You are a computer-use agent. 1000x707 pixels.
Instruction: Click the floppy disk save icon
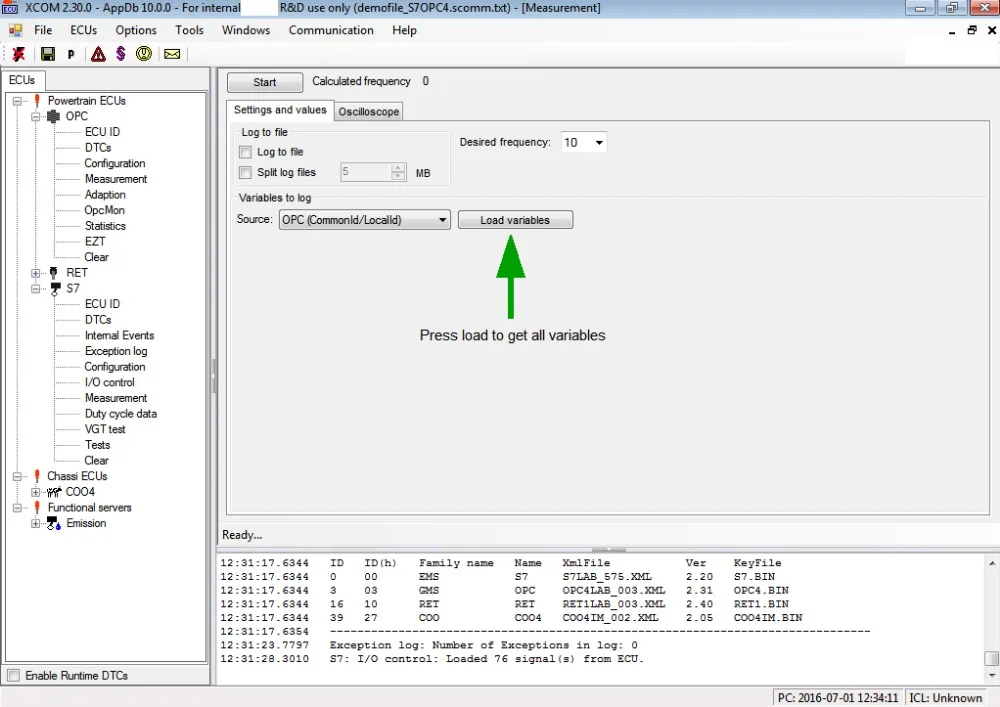coord(48,54)
